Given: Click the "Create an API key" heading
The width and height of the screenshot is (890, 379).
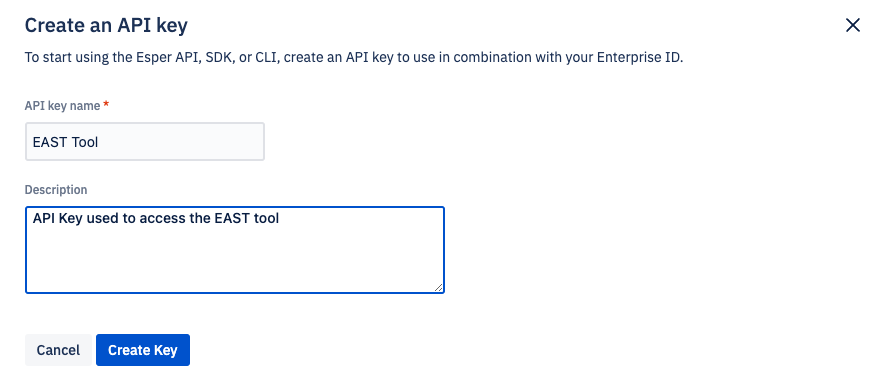Looking at the screenshot, I should pyautogui.click(x=106, y=26).
